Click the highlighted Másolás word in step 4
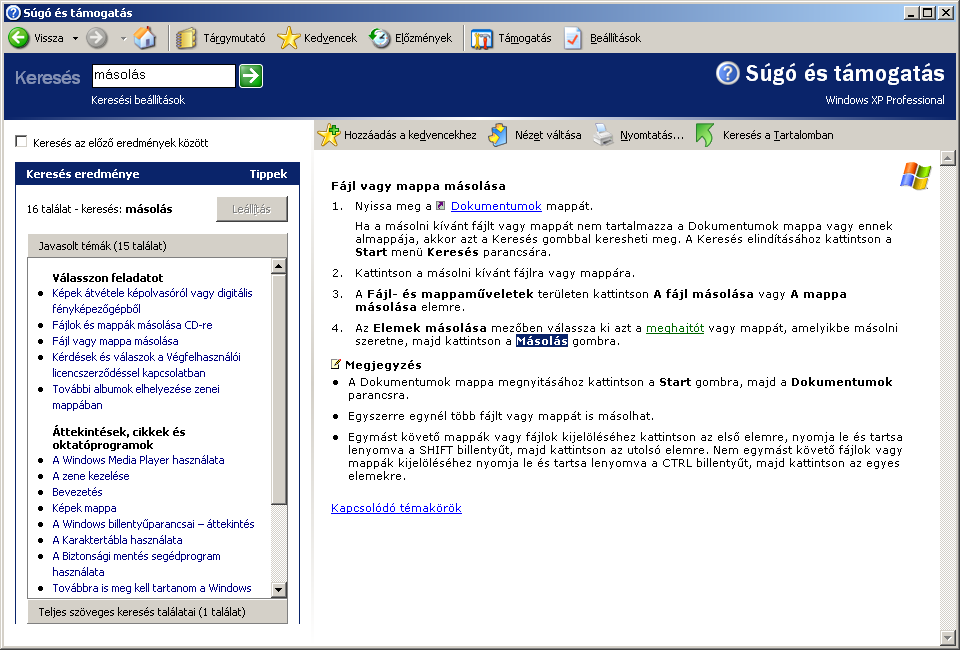Image resolution: width=960 pixels, height=650 pixels. pyautogui.click(x=542, y=341)
